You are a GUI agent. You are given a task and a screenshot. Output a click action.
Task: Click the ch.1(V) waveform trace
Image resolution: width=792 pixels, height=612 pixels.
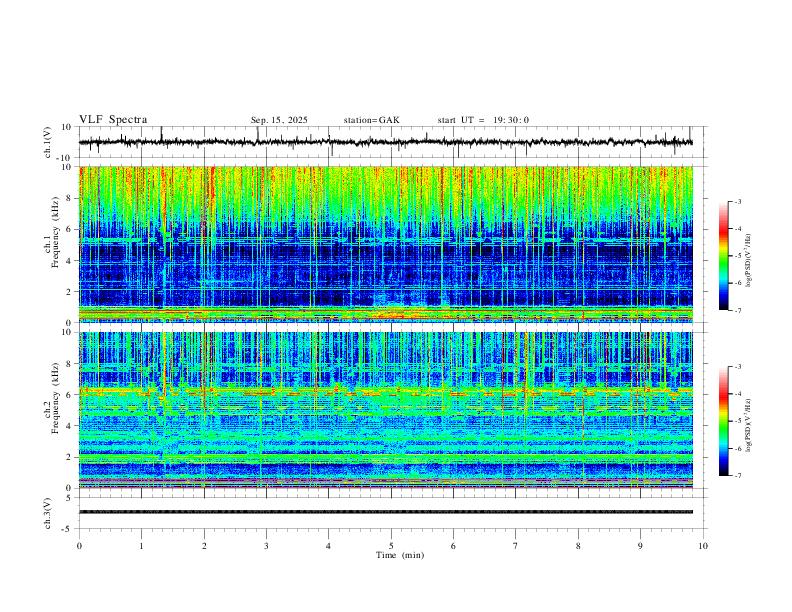386,142
